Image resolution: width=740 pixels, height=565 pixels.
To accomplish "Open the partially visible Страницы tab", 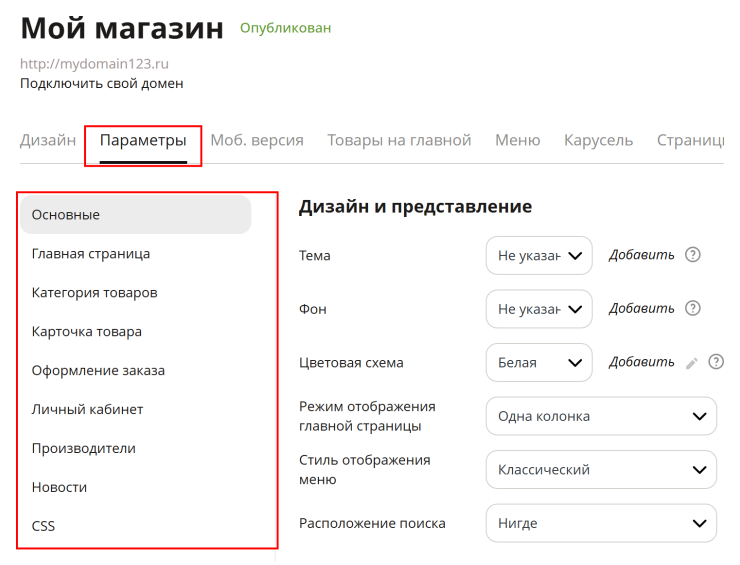I will 690,140.
